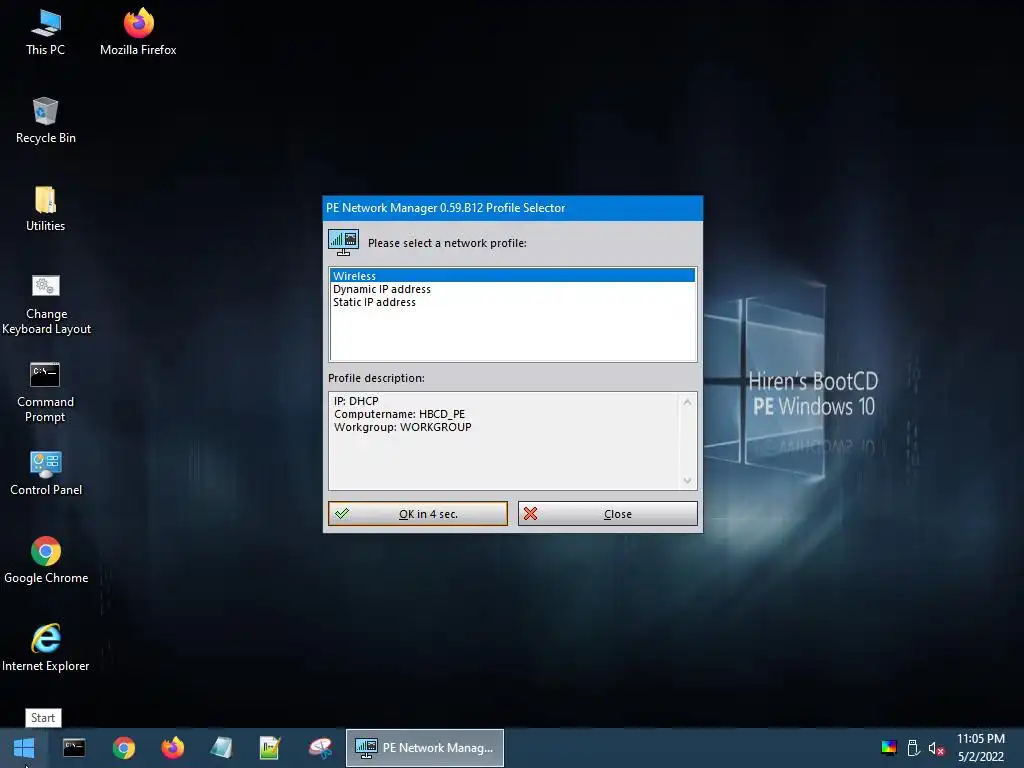Image resolution: width=1024 pixels, height=768 pixels.
Task: Select the Control Panel desktop icon
Action: (x=46, y=473)
